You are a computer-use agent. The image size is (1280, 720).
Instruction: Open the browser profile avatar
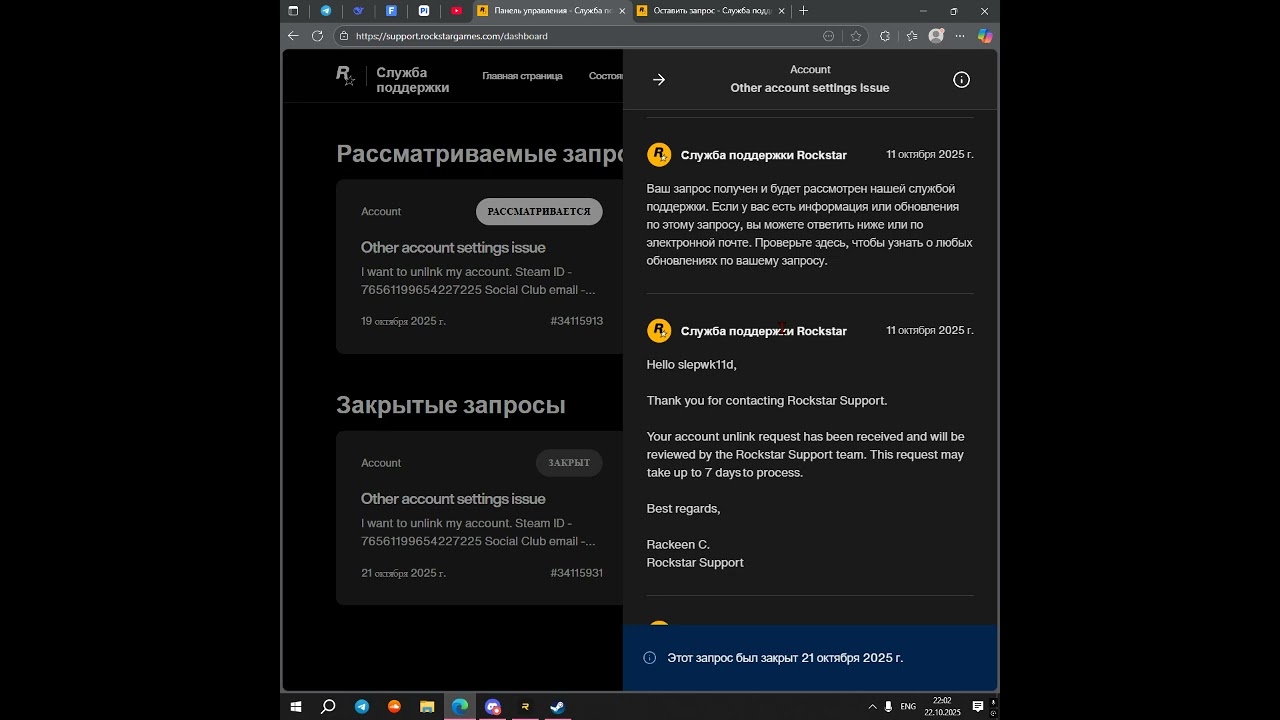click(x=936, y=36)
